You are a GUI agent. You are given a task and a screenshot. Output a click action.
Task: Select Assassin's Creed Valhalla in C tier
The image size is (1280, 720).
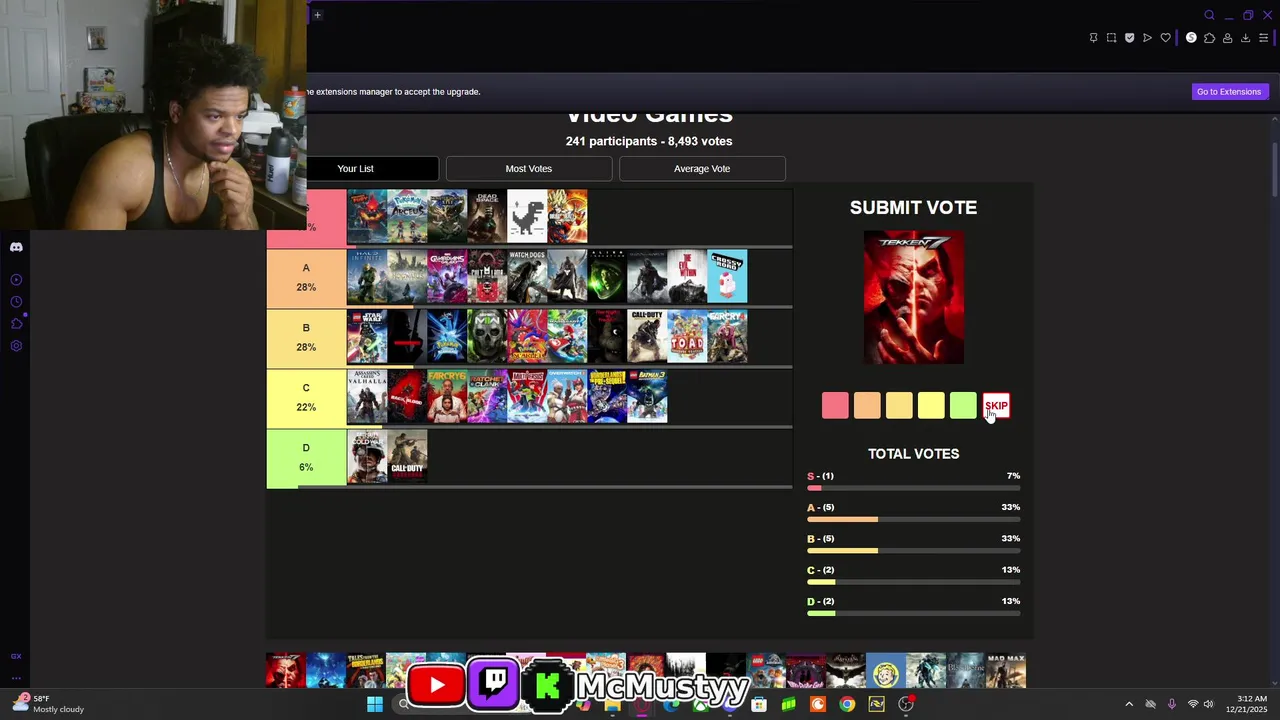367,396
